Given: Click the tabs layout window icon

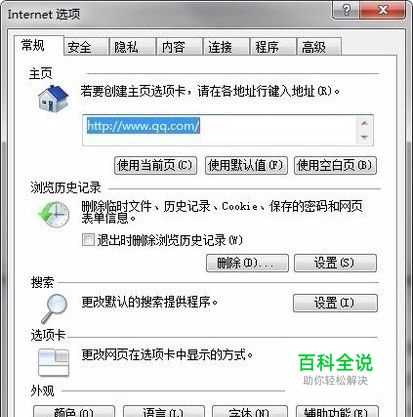Looking at the screenshot, I should tap(53, 362).
